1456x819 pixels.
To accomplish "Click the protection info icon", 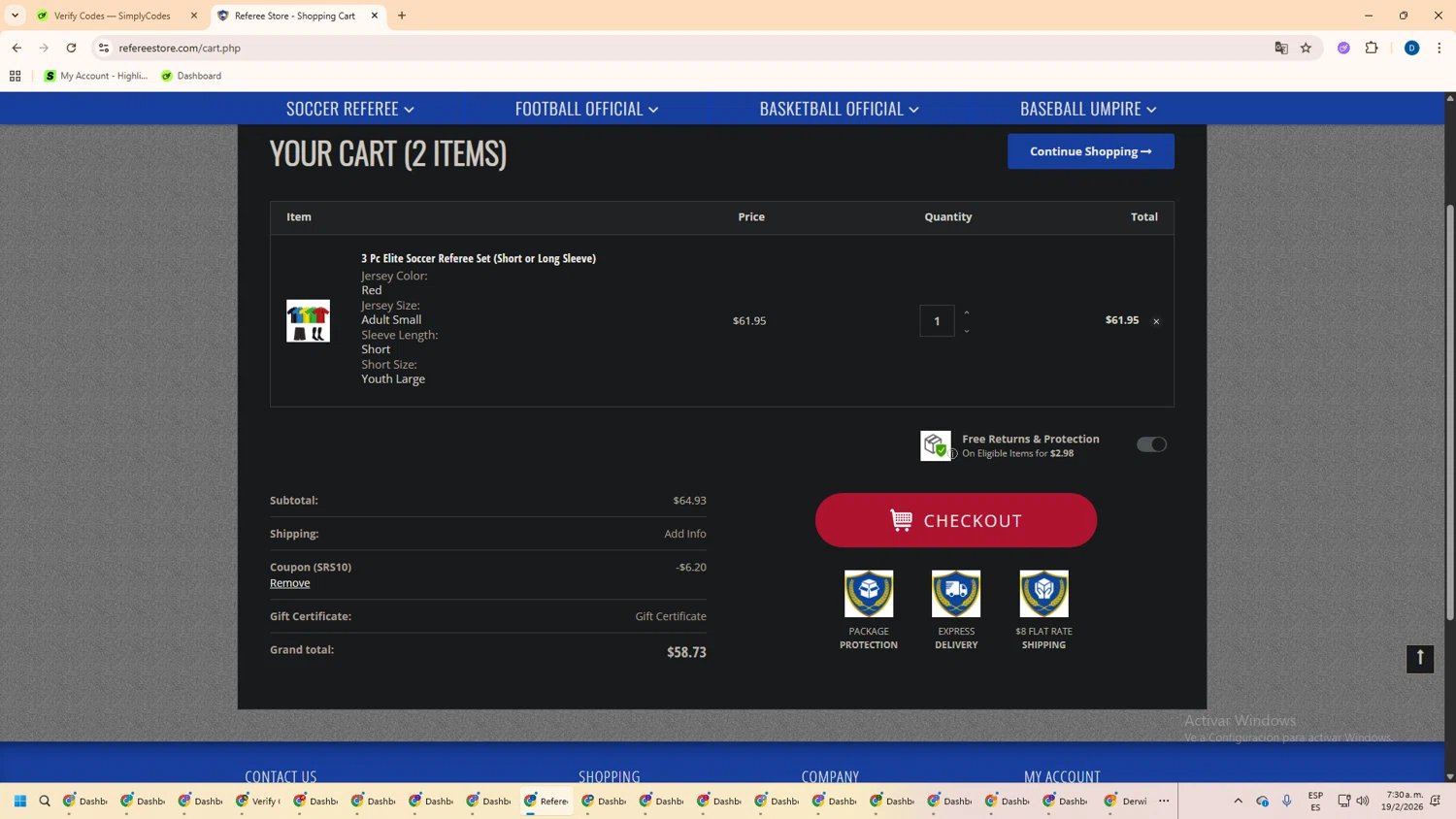I will [953, 454].
